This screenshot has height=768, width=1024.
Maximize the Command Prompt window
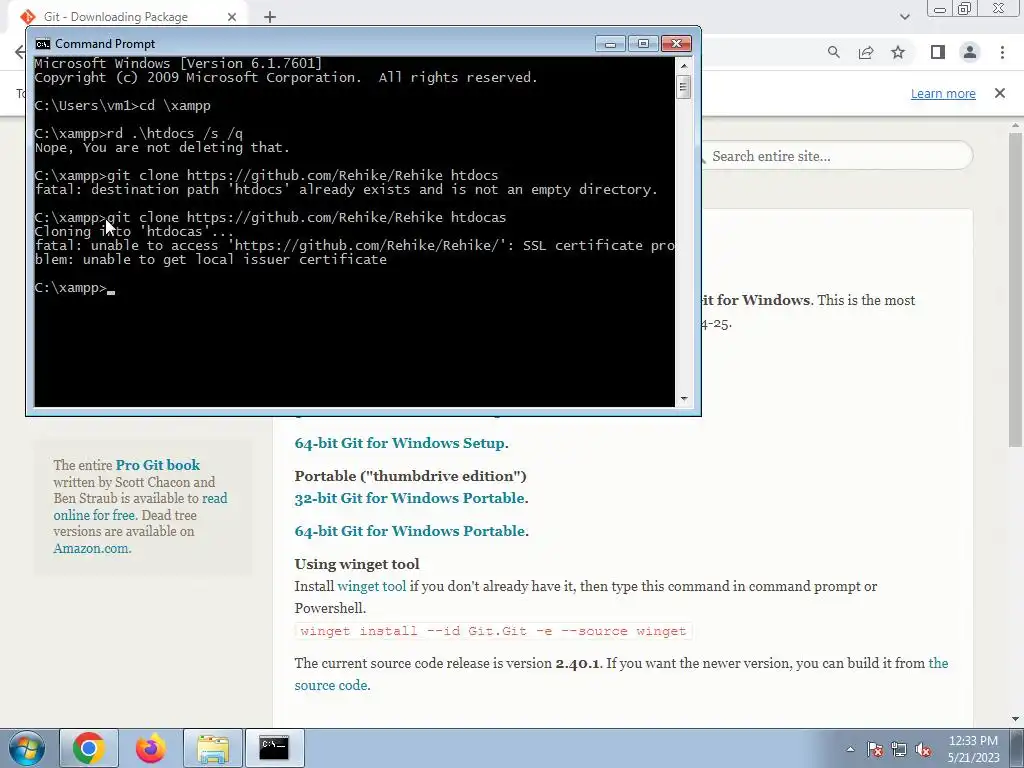click(643, 44)
